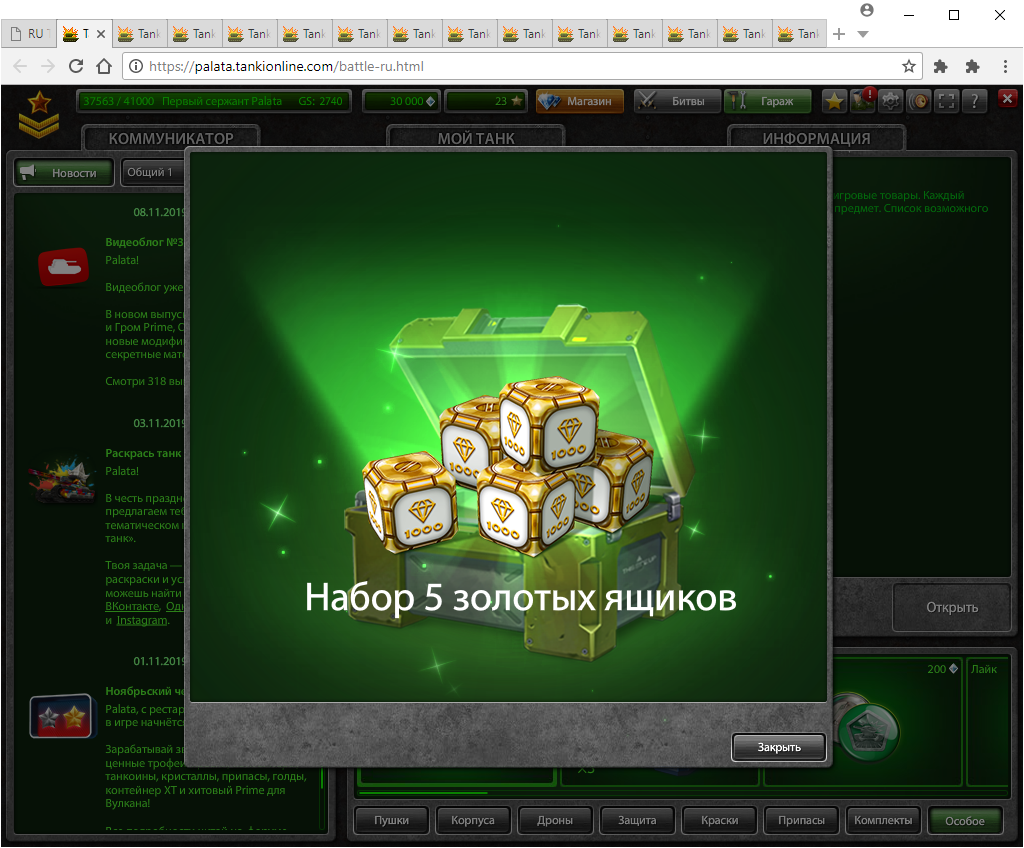Screen dimensions: 1024x848
Task: Click the site info icon beside the URL
Action: (136, 66)
